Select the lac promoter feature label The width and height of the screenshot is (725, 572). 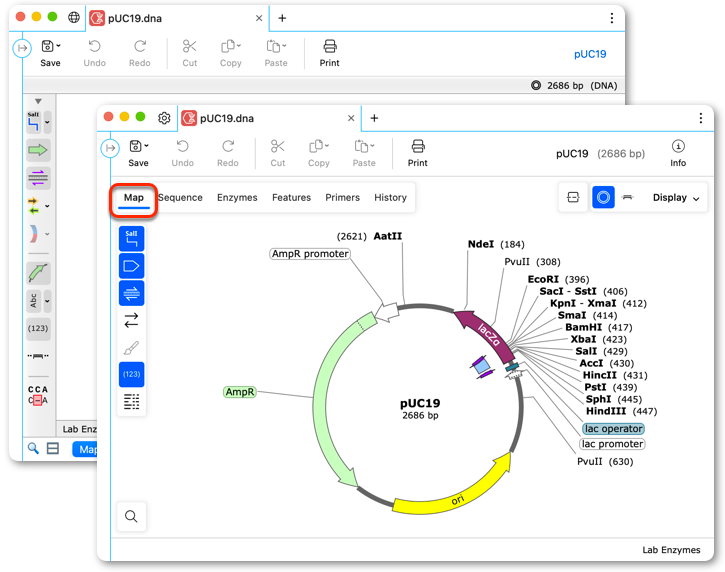pyautogui.click(x=612, y=444)
